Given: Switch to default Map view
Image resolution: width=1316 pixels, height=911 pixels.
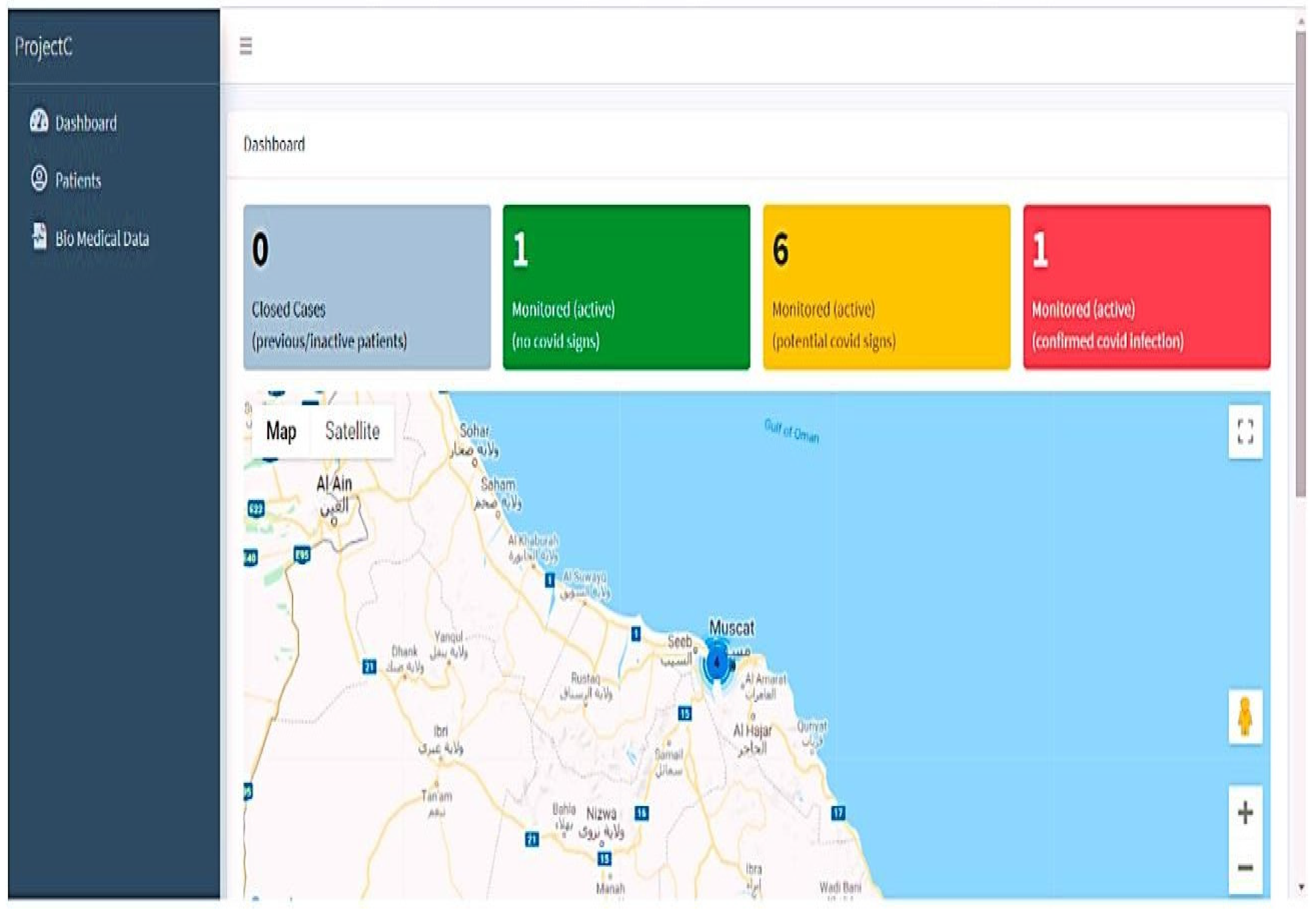Looking at the screenshot, I should [x=281, y=431].
